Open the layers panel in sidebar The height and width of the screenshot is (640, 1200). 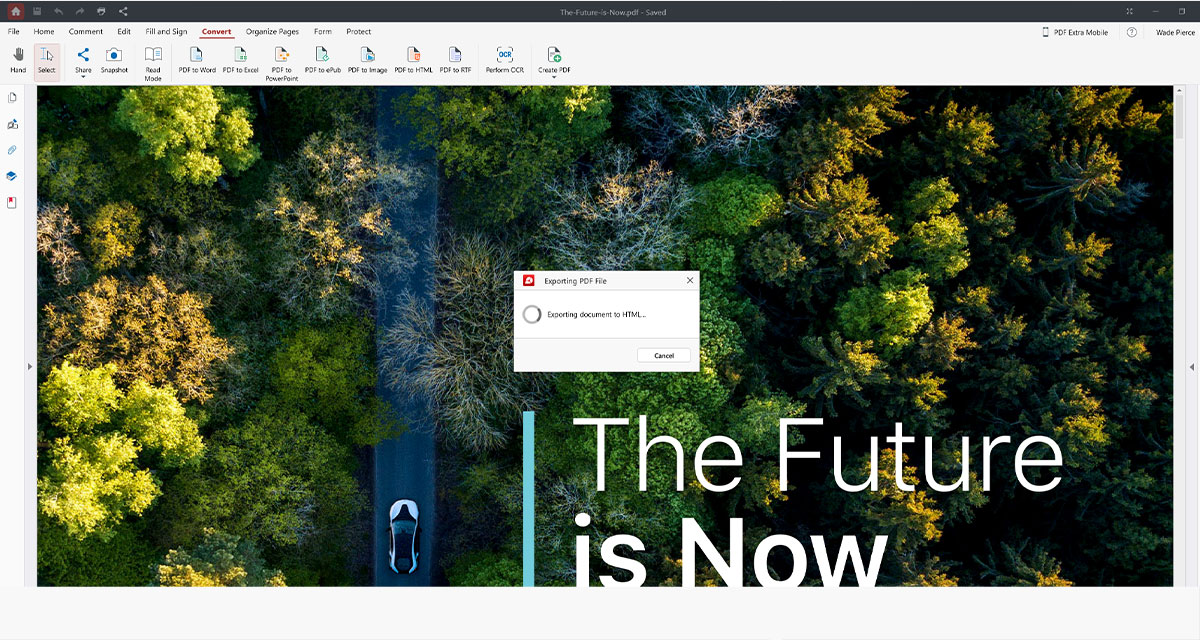click(x=13, y=176)
